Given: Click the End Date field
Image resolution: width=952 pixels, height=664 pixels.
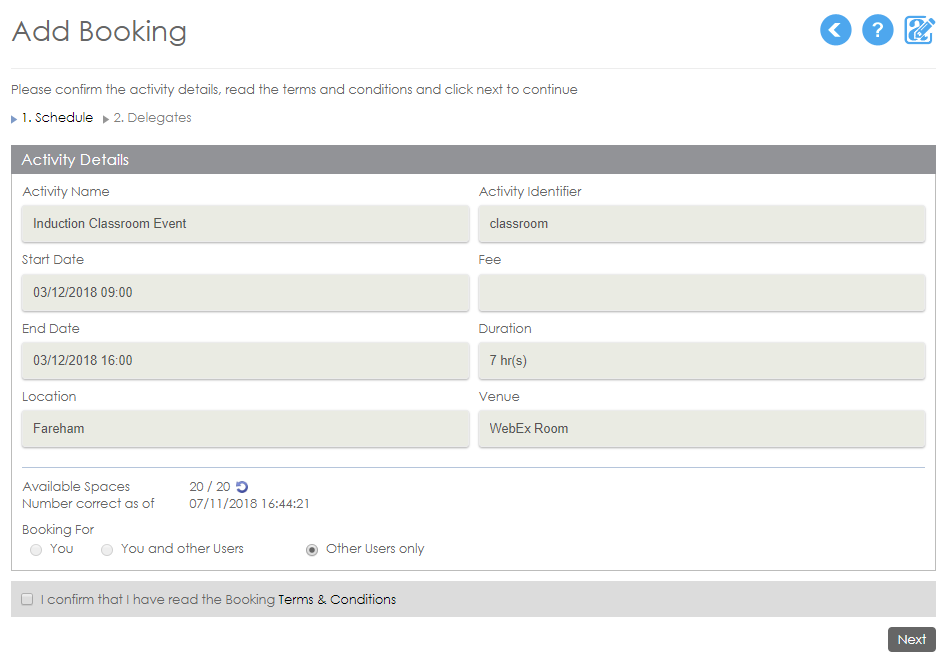Looking at the screenshot, I should pyautogui.click(x=245, y=361).
